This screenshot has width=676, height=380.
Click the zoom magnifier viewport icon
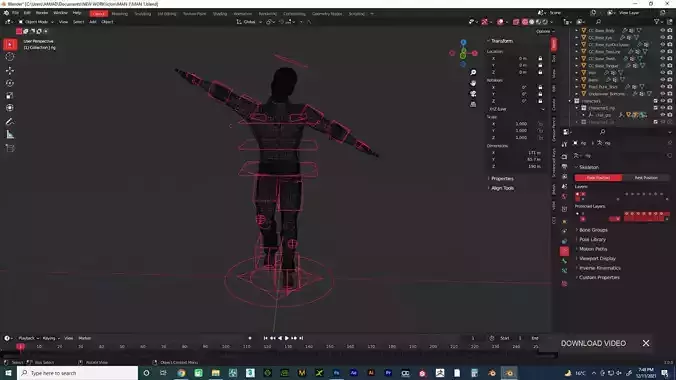coord(473,72)
